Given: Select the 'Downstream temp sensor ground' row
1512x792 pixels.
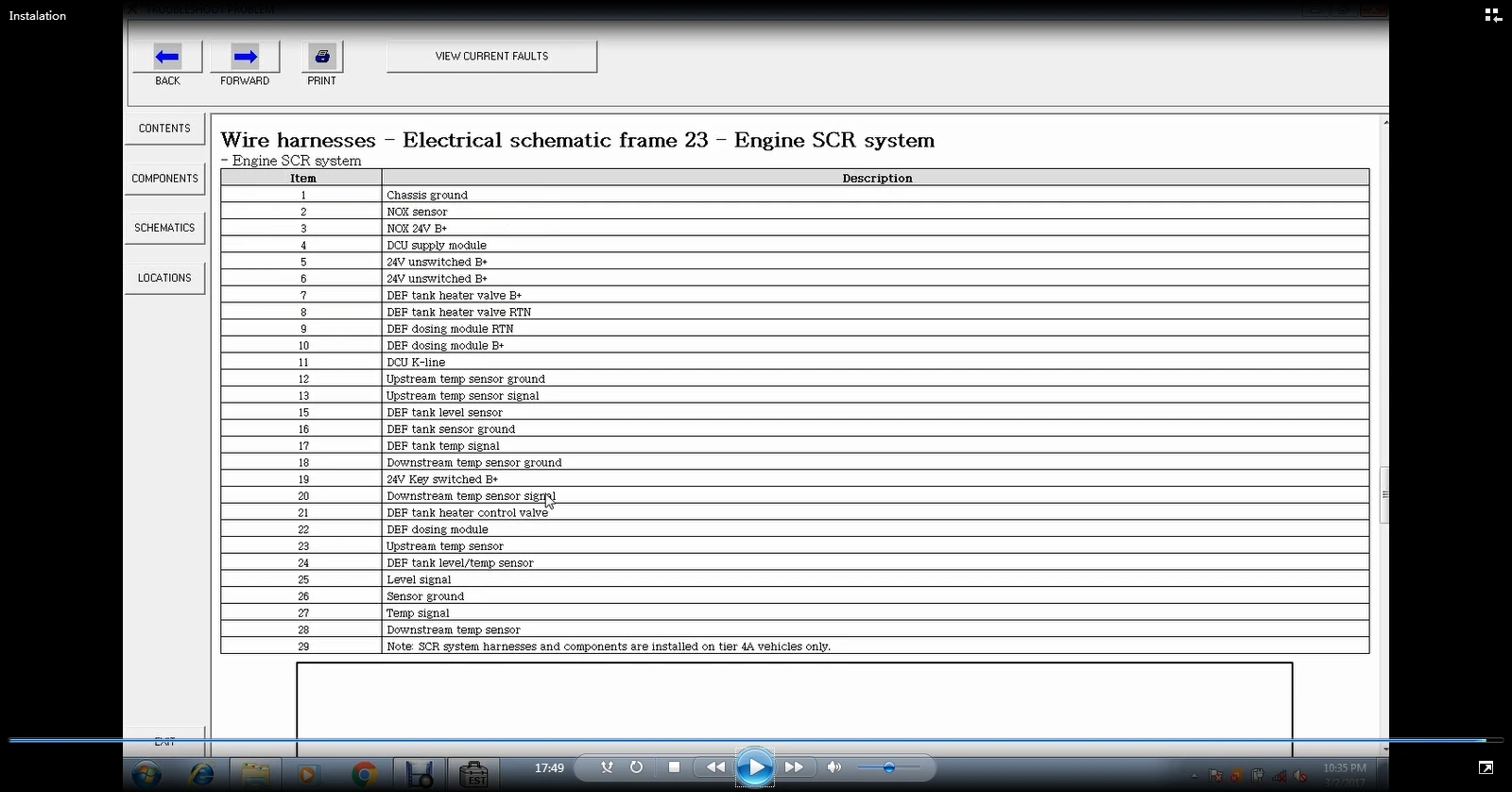Looking at the screenshot, I should pyautogui.click(x=795, y=463).
